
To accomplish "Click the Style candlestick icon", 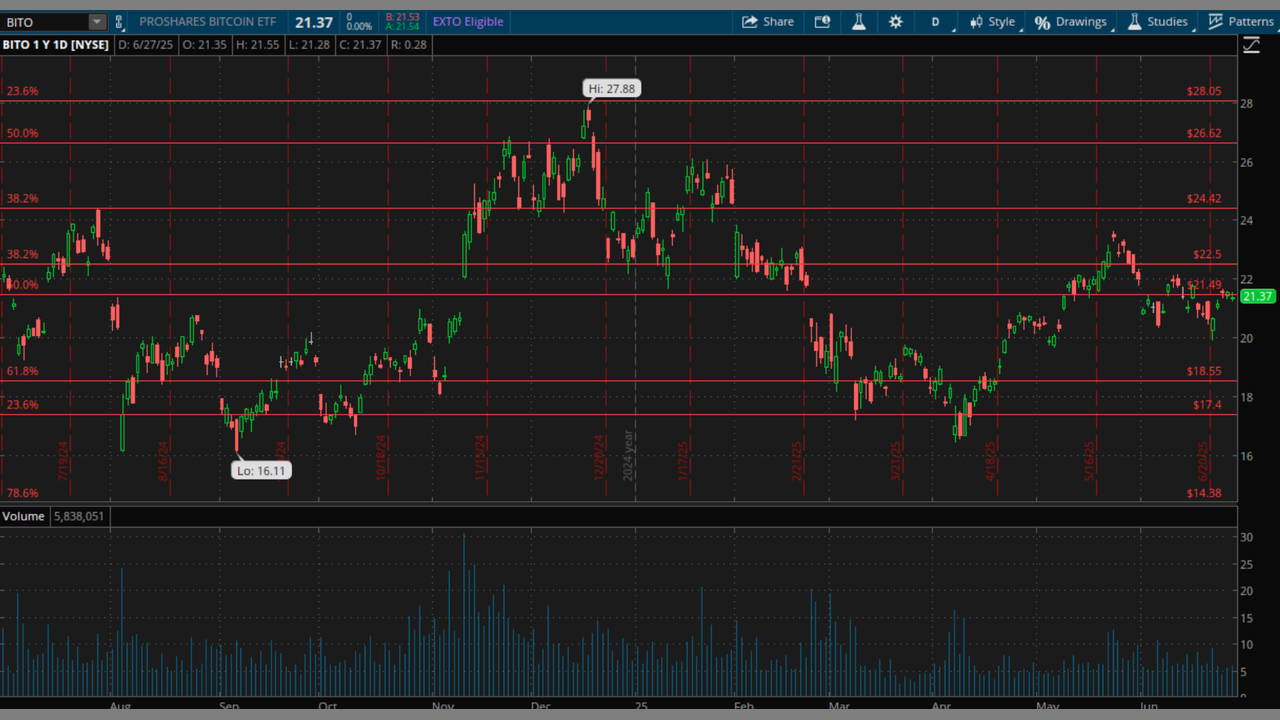I will (x=976, y=22).
